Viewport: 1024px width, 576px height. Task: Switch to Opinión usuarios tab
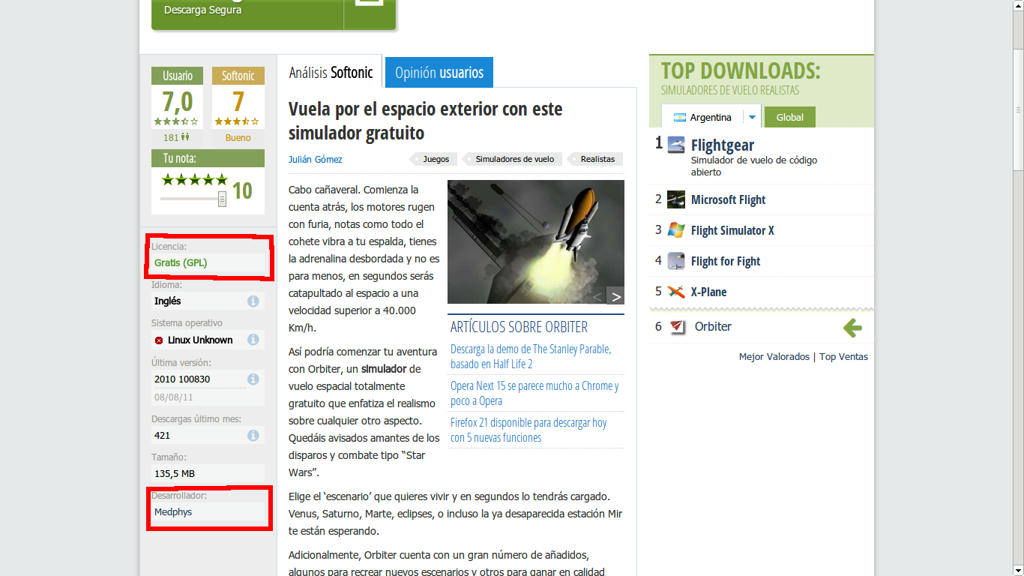coord(439,72)
